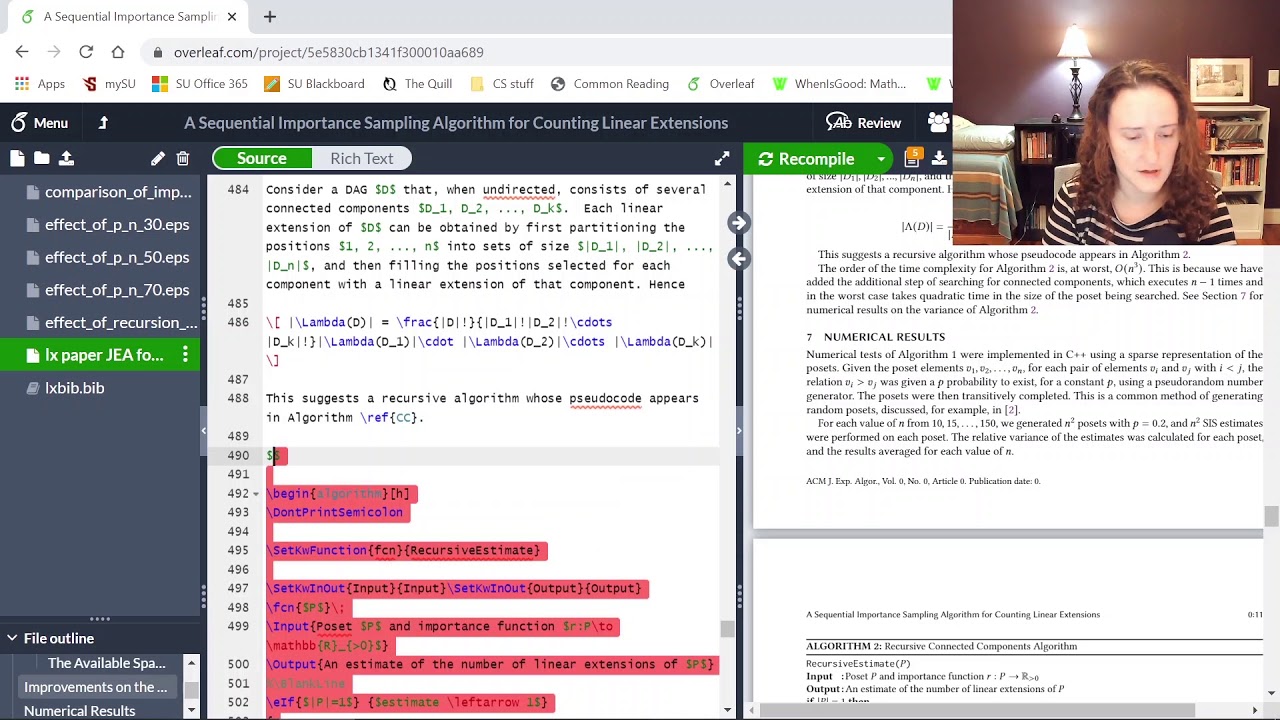This screenshot has width=1280, height=720.
Task: Jump to Numerical Results outline item
Action: click(x=79, y=711)
